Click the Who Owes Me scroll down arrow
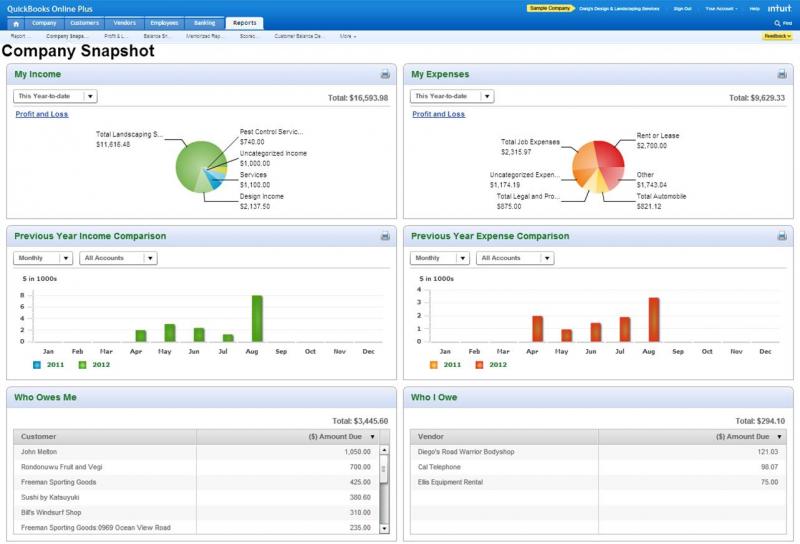 [x=385, y=529]
